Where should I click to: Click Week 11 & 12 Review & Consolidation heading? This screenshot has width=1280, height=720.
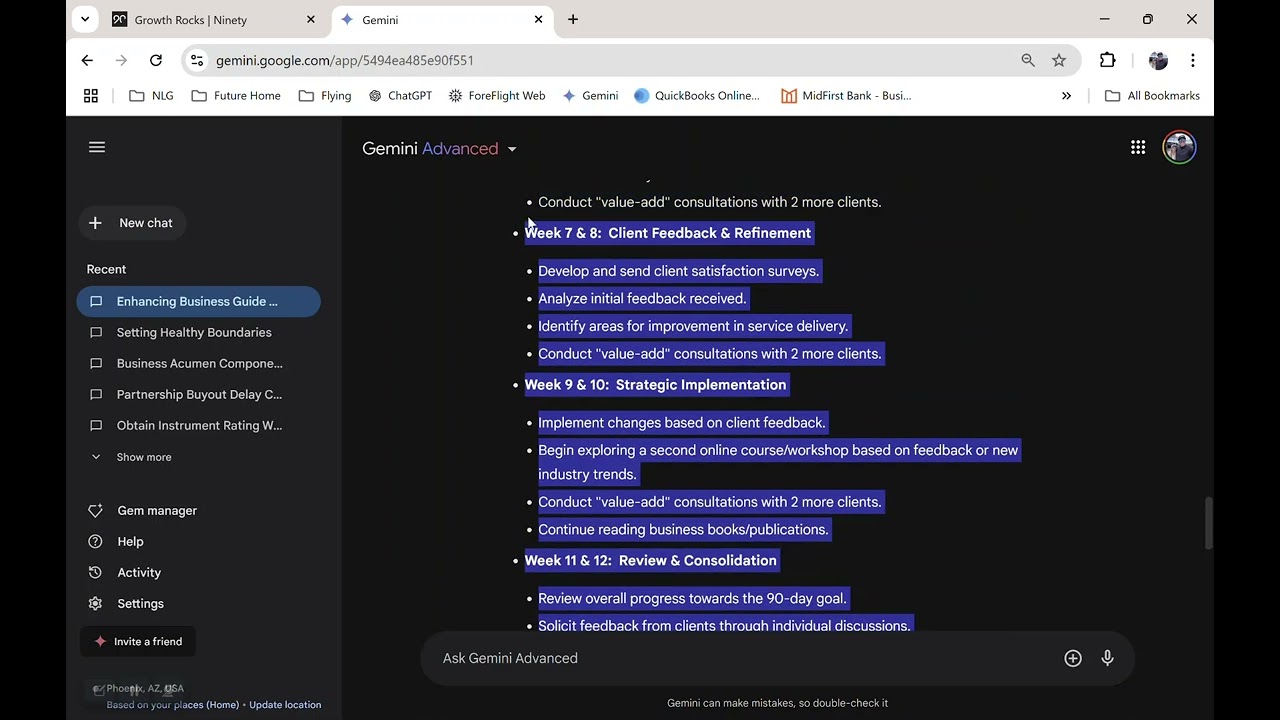pyautogui.click(x=650, y=561)
